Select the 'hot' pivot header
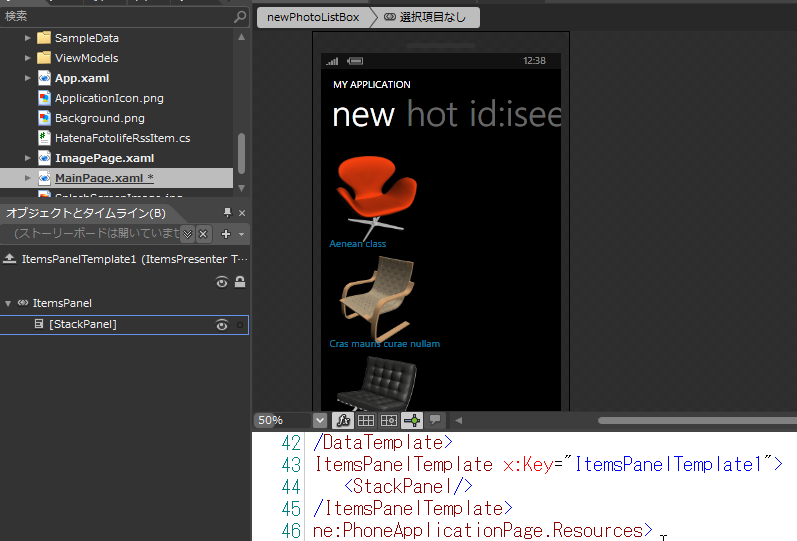Viewport: 797px width, 541px height. click(432, 114)
